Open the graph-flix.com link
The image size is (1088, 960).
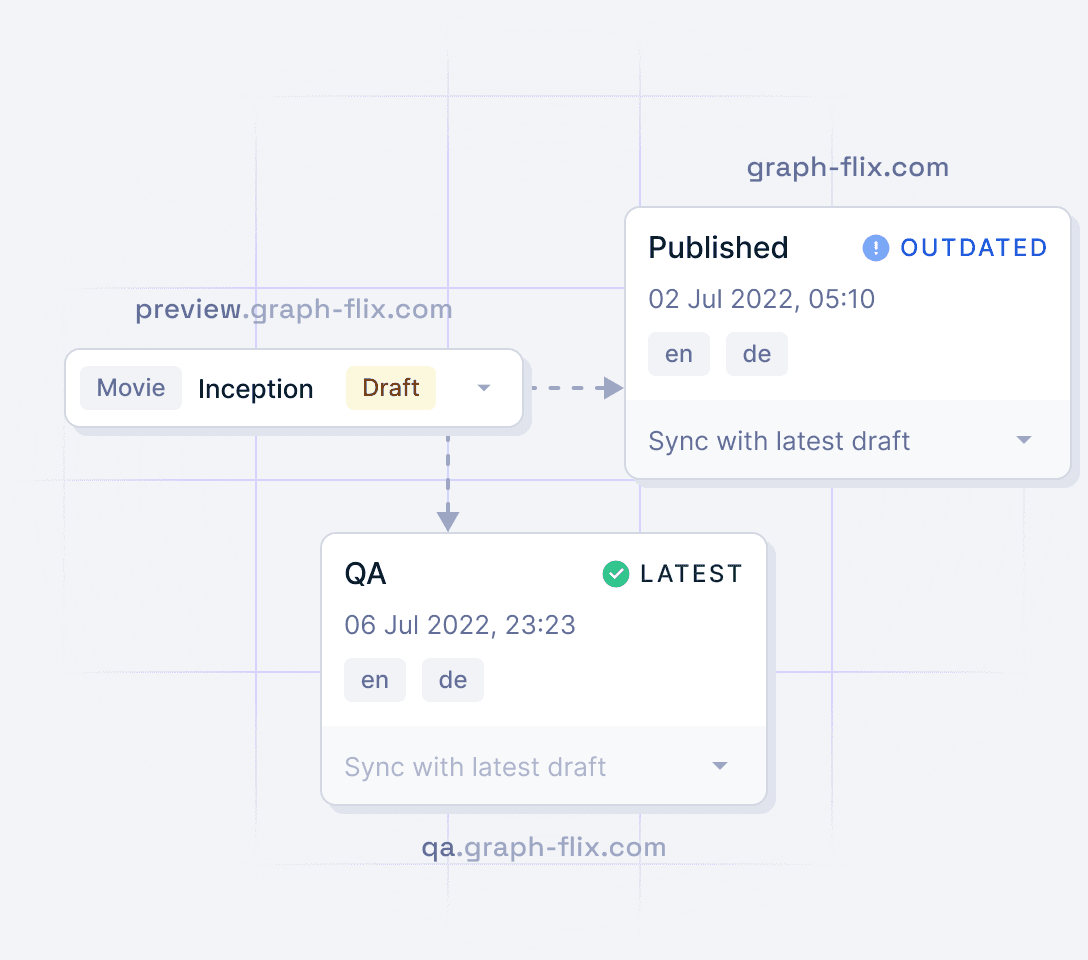[847, 167]
